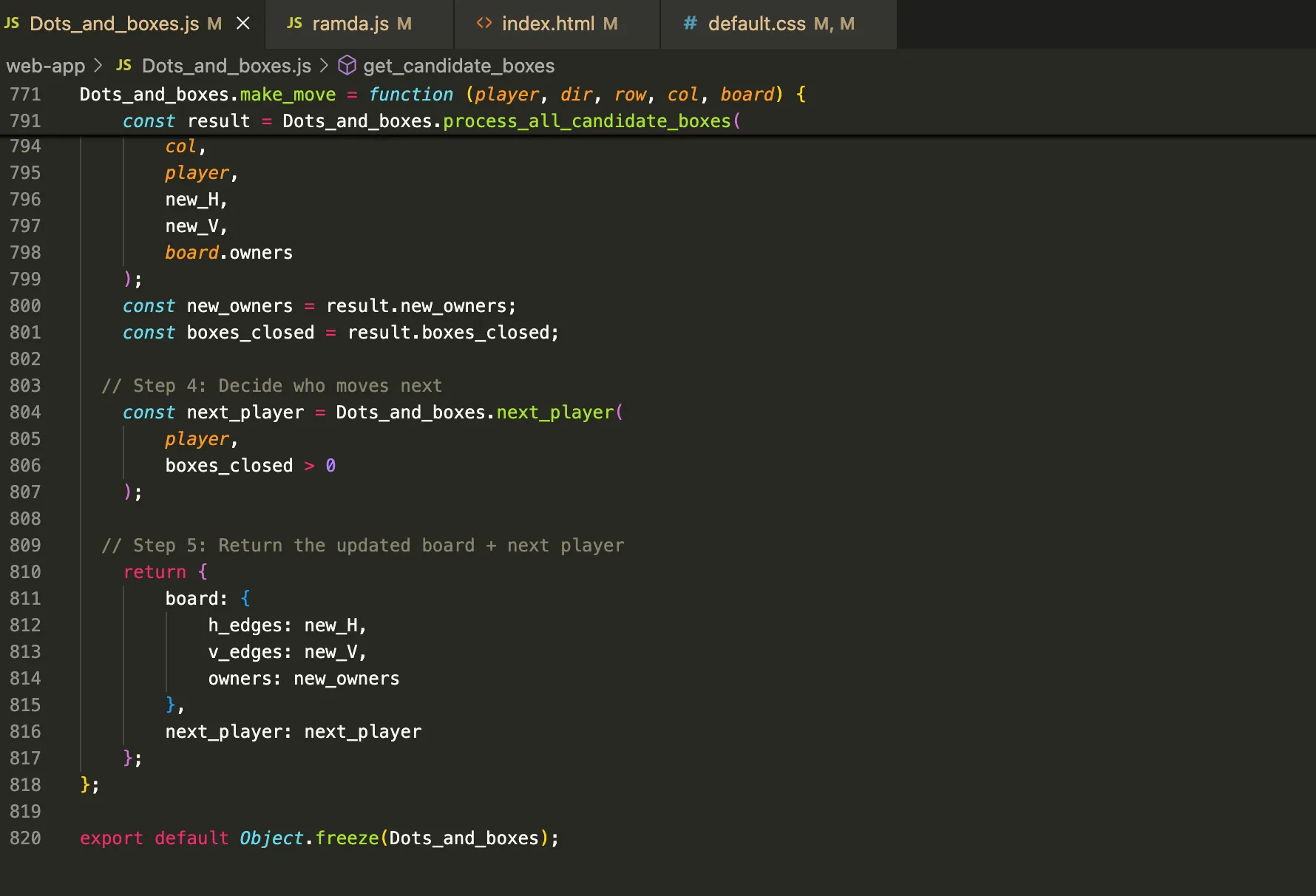
Task: Close the Dots_and_boxes.js tab
Action: 242,24
